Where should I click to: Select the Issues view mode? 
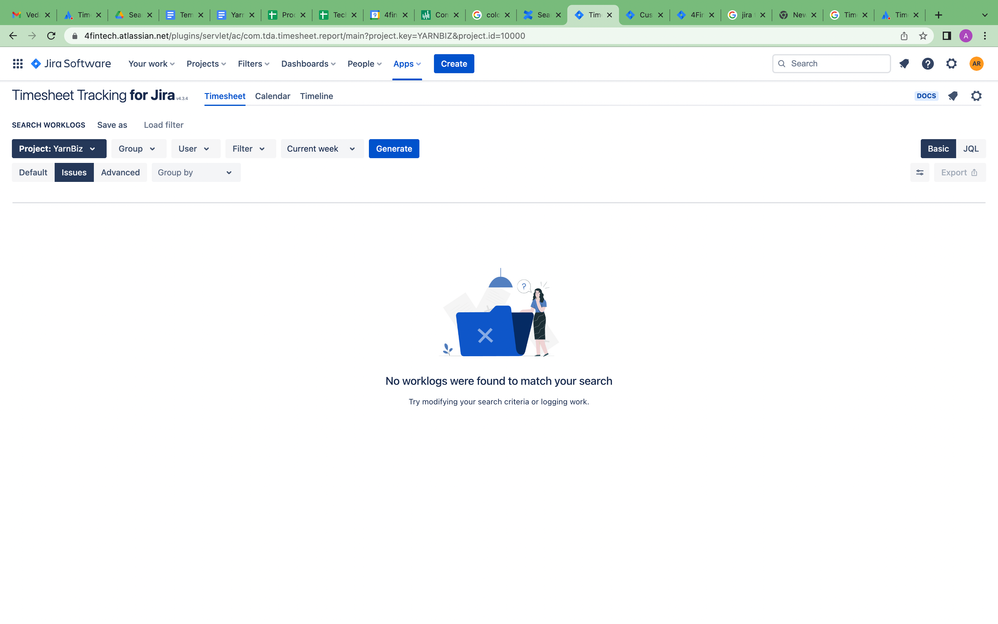click(74, 173)
